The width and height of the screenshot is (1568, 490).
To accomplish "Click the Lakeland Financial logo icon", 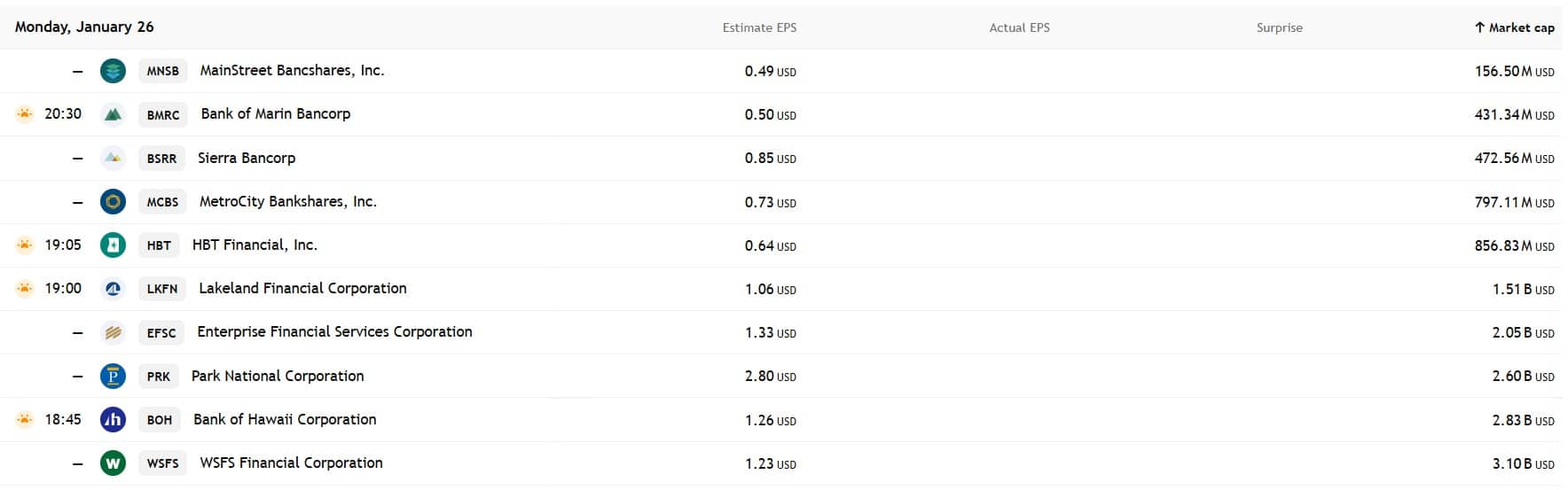I will [113, 289].
